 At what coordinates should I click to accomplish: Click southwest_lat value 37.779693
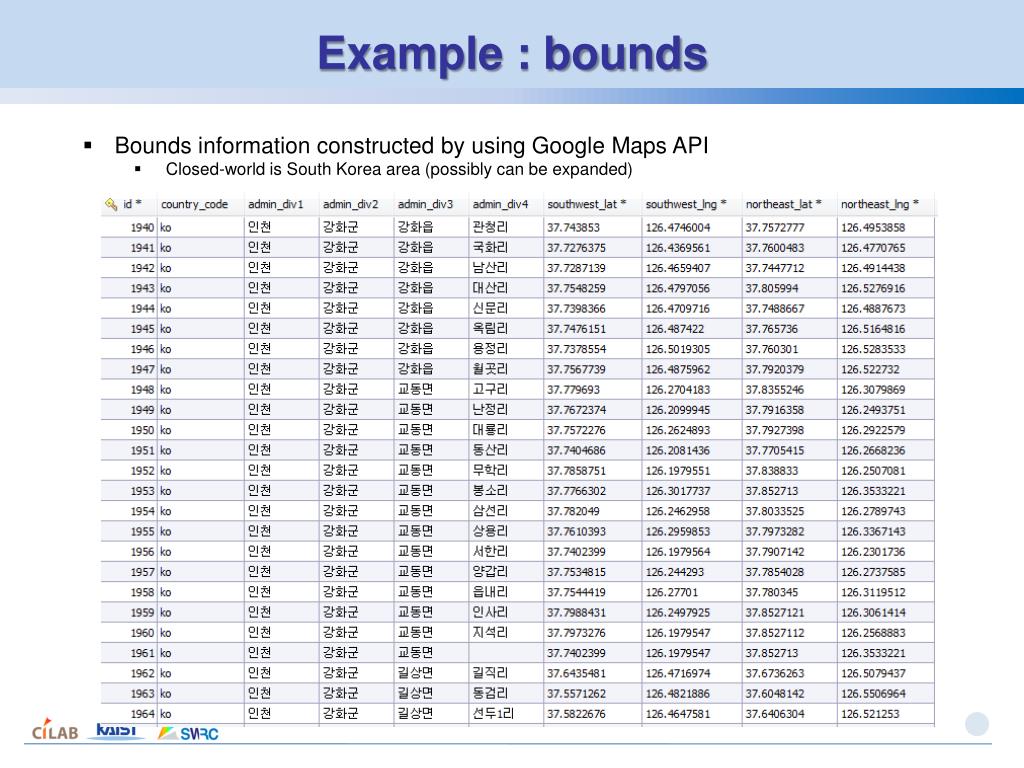(x=573, y=390)
